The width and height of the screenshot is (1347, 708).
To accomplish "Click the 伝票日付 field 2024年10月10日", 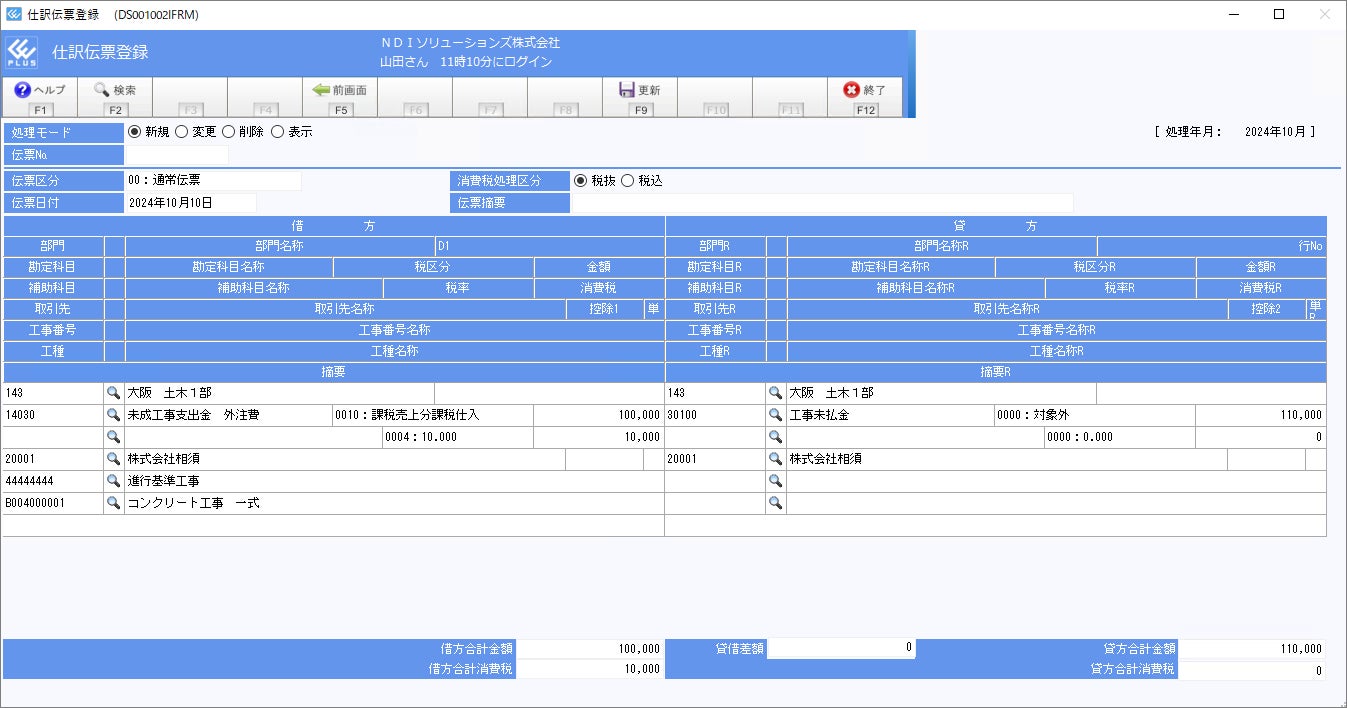I will click(x=191, y=203).
